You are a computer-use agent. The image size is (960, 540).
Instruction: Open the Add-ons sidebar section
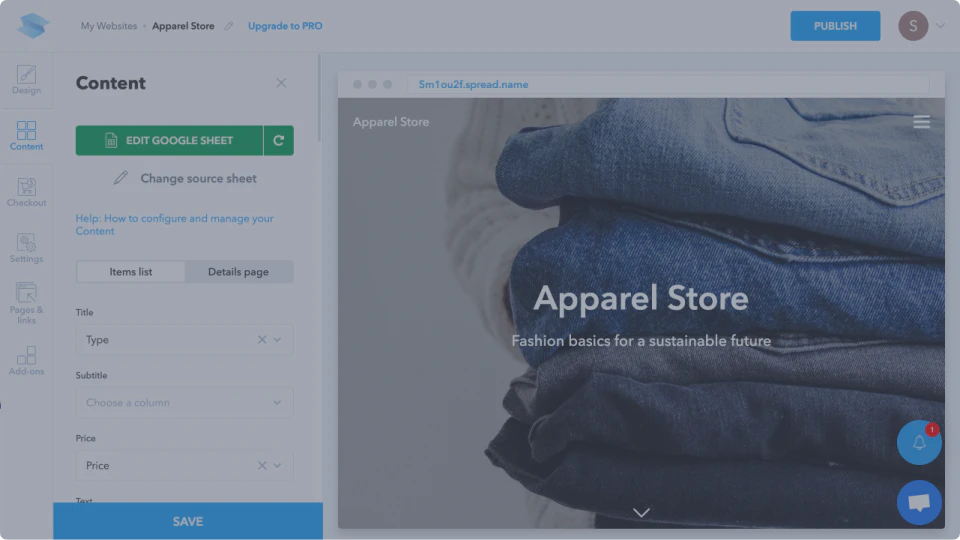[26, 360]
